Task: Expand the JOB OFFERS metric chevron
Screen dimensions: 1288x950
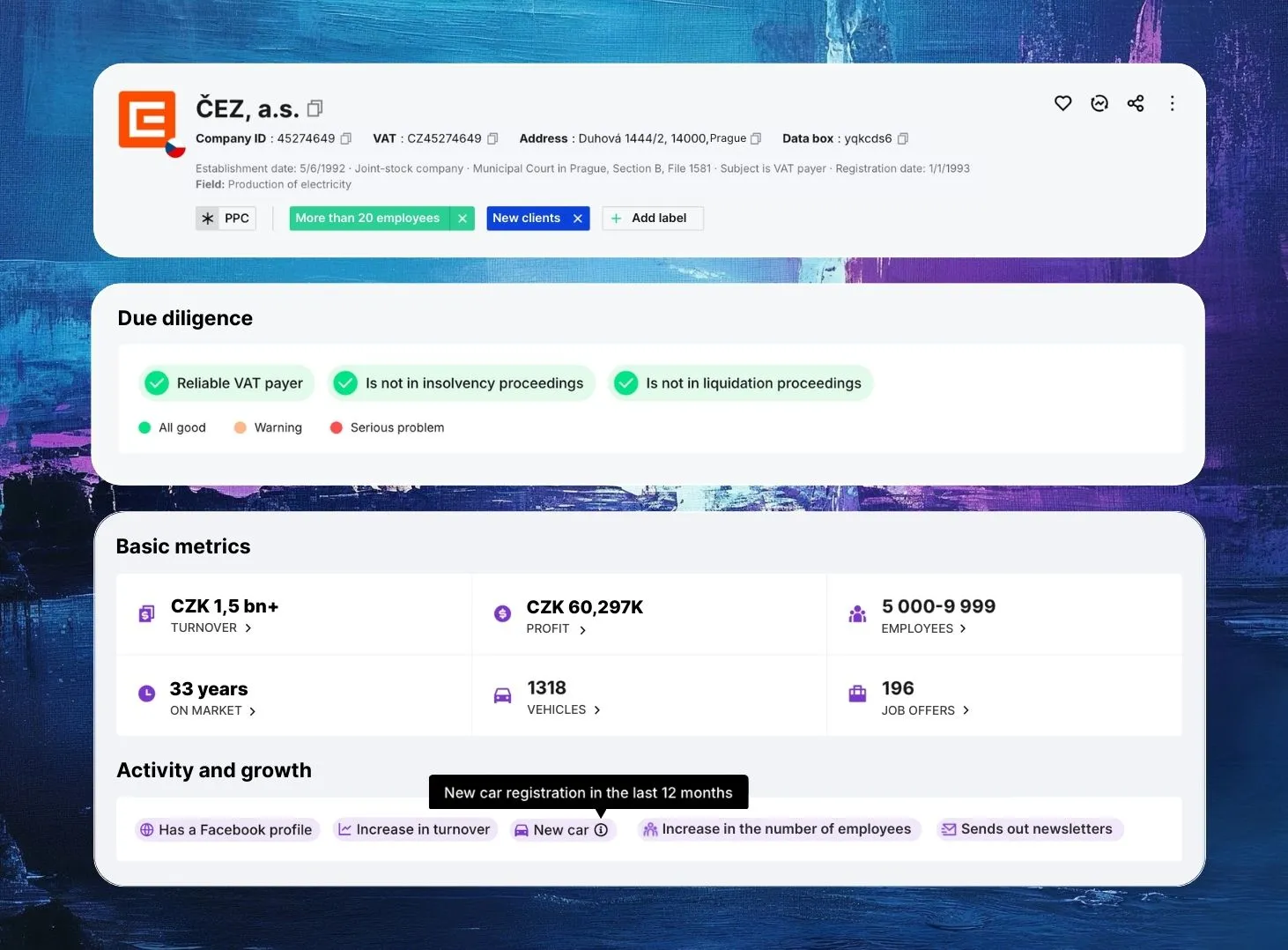Action: 966,710
